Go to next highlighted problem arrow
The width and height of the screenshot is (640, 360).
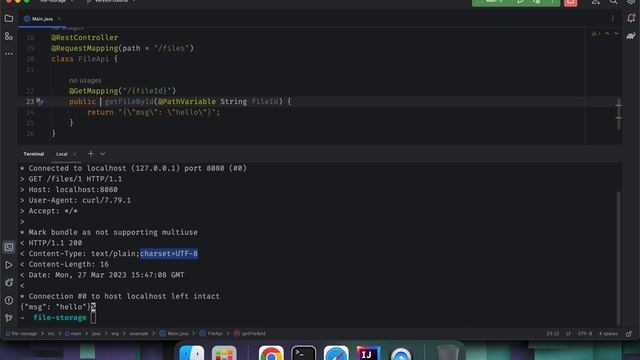point(616,33)
